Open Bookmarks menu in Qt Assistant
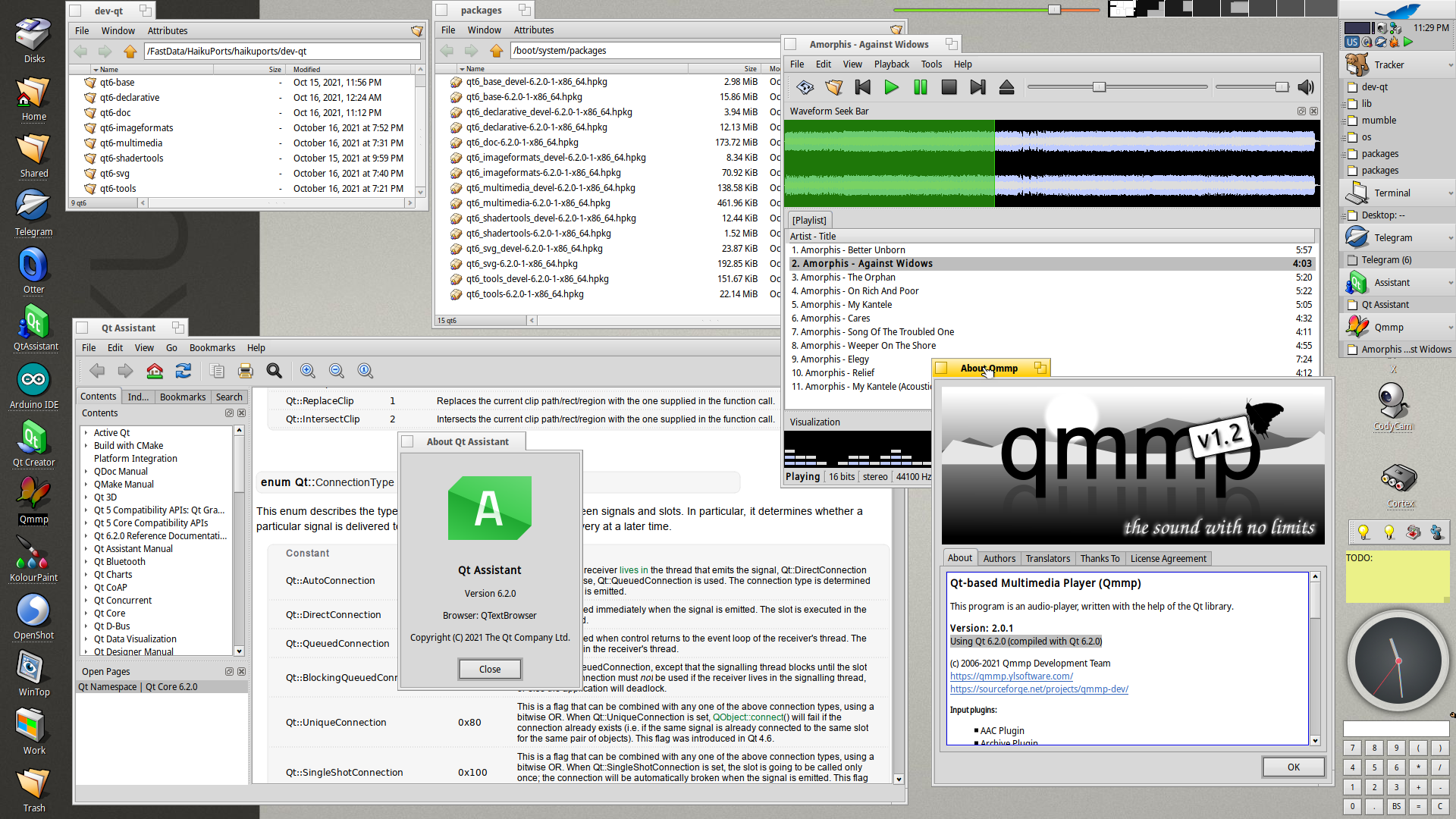This screenshot has height=819, width=1456. (x=212, y=348)
